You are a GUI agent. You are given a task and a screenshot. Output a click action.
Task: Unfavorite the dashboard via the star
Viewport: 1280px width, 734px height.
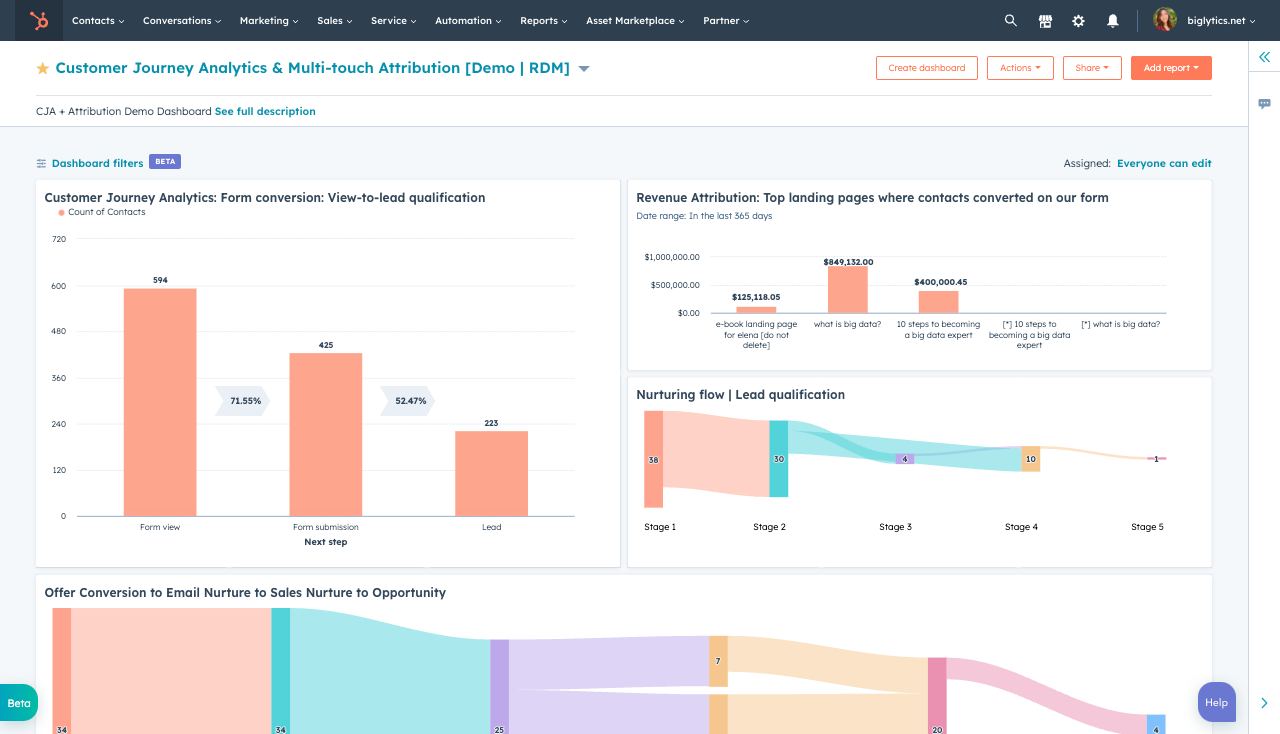42,68
